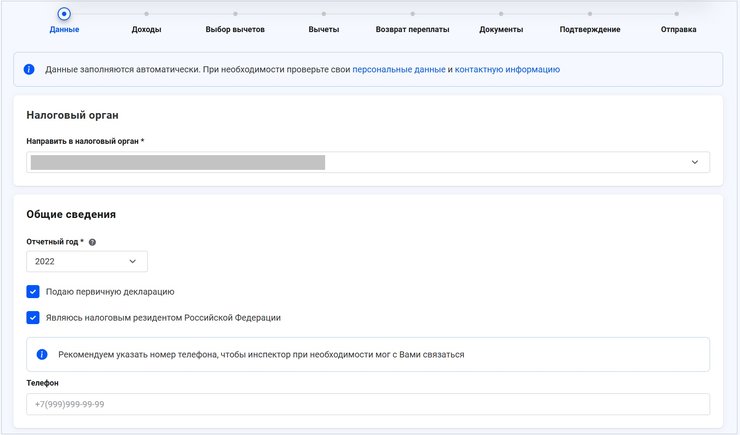Image resolution: width=740 pixels, height=435 pixels.
Task: Click the Документы step dot
Action: [501, 14]
